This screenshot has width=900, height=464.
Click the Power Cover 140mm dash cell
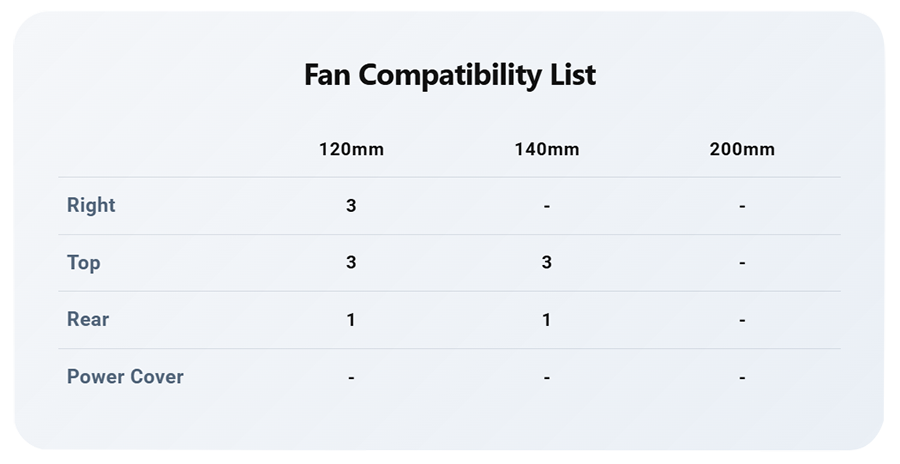click(x=546, y=378)
